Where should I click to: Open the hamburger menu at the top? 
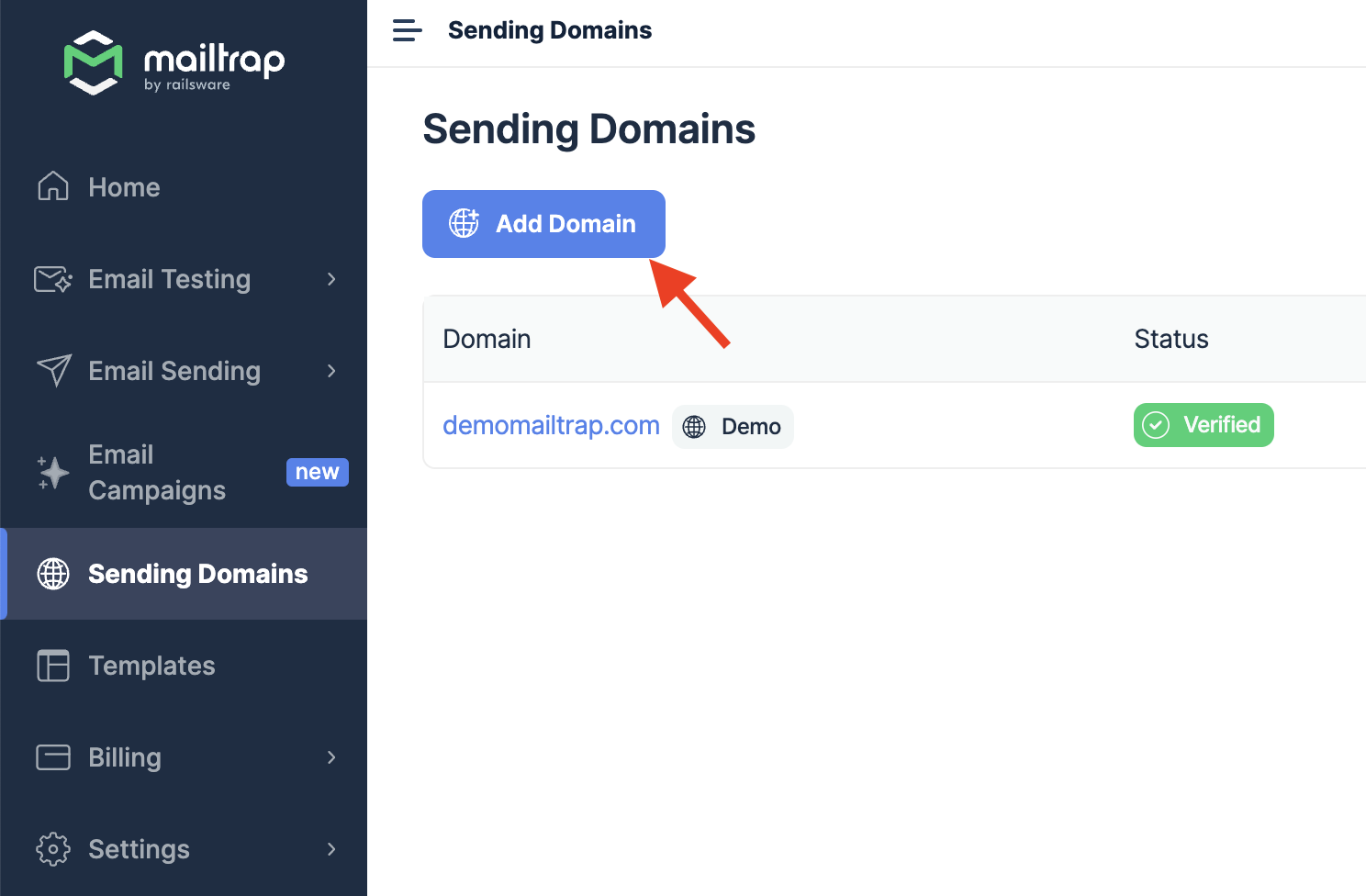click(x=407, y=29)
